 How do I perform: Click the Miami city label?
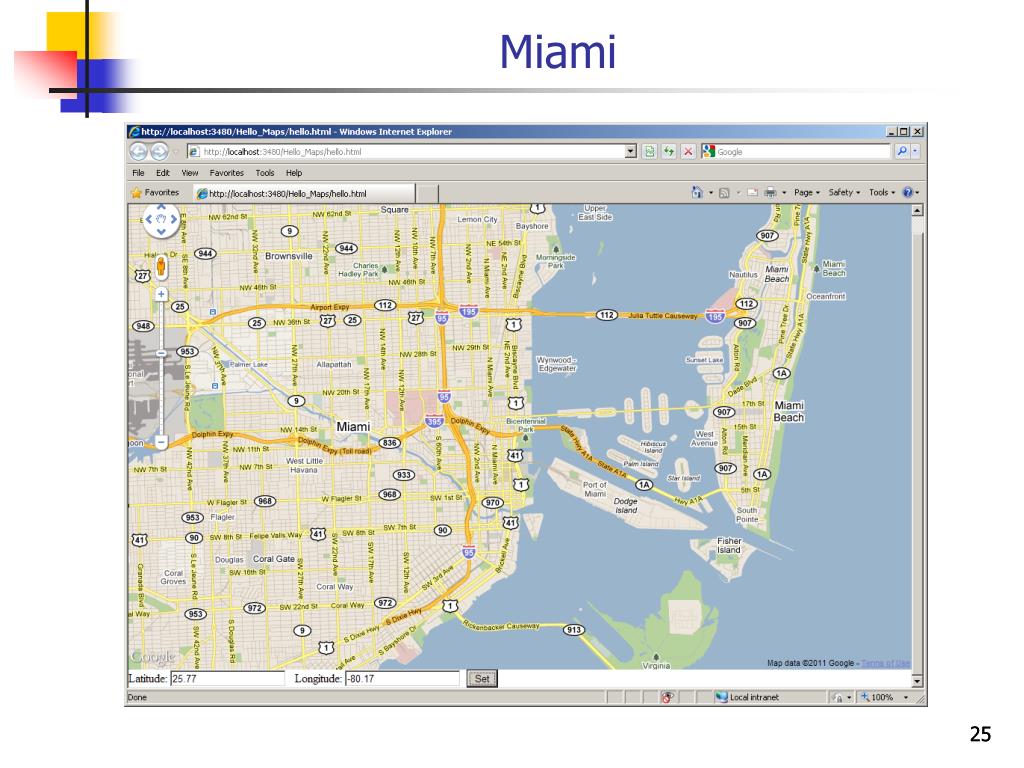click(353, 426)
